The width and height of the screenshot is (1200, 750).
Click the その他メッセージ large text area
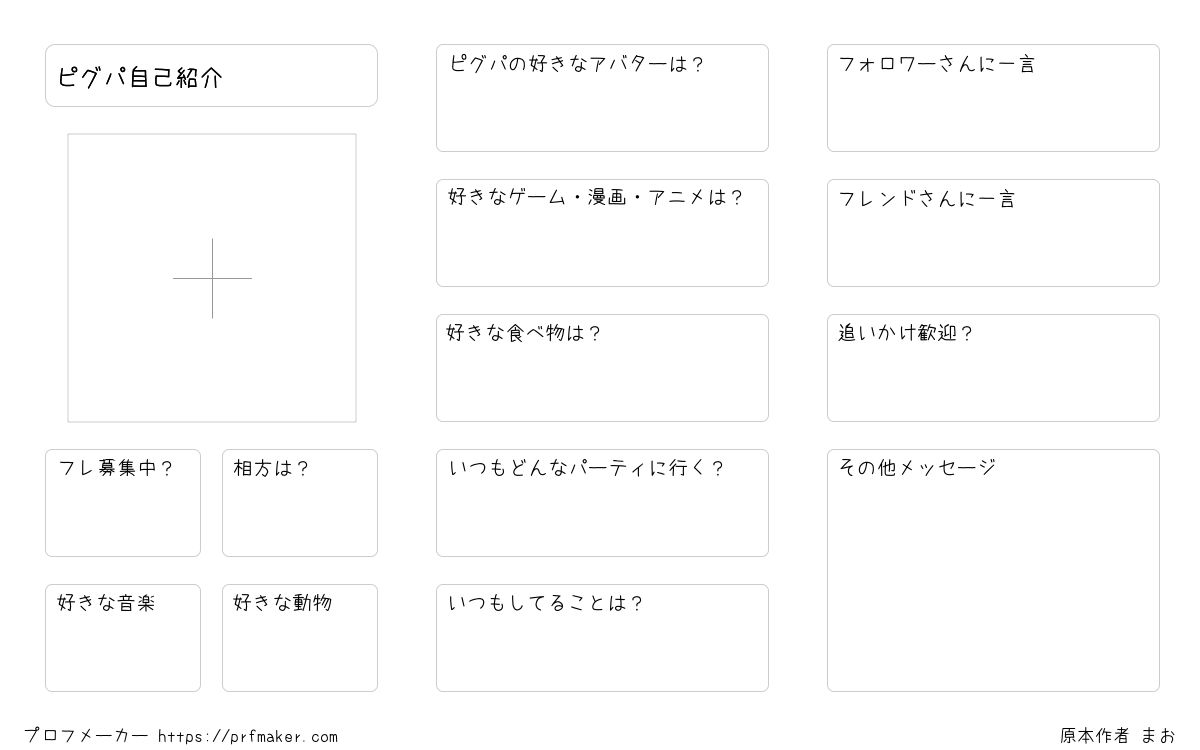(993, 570)
